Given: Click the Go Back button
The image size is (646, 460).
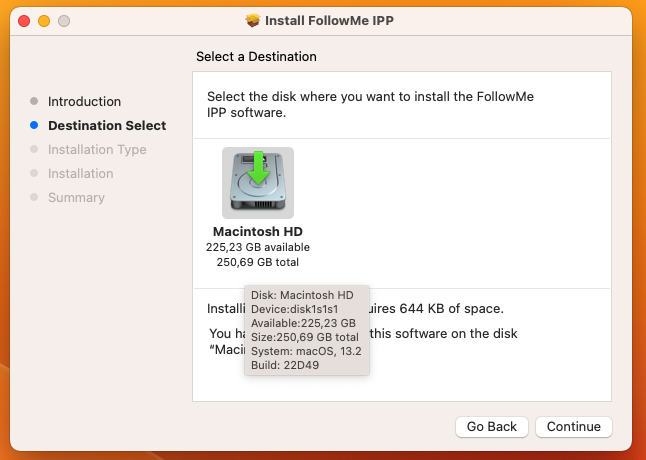Looking at the screenshot, I should (492, 427).
